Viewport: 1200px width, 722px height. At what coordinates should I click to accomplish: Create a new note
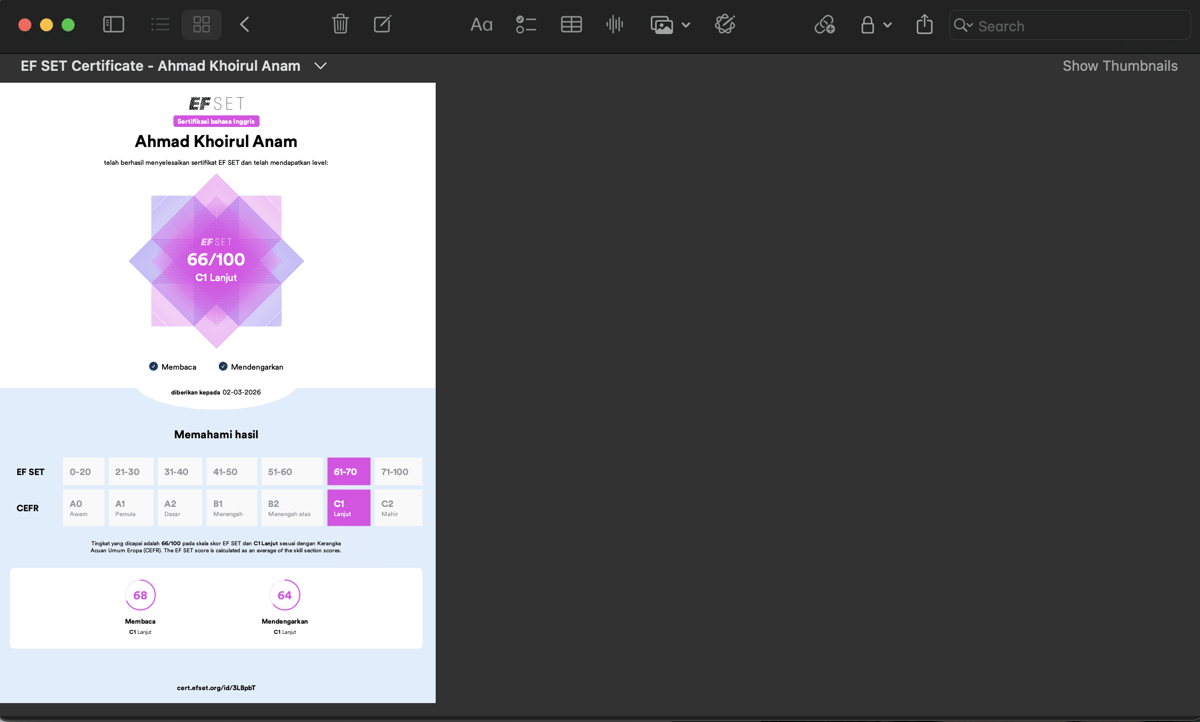[382, 25]
